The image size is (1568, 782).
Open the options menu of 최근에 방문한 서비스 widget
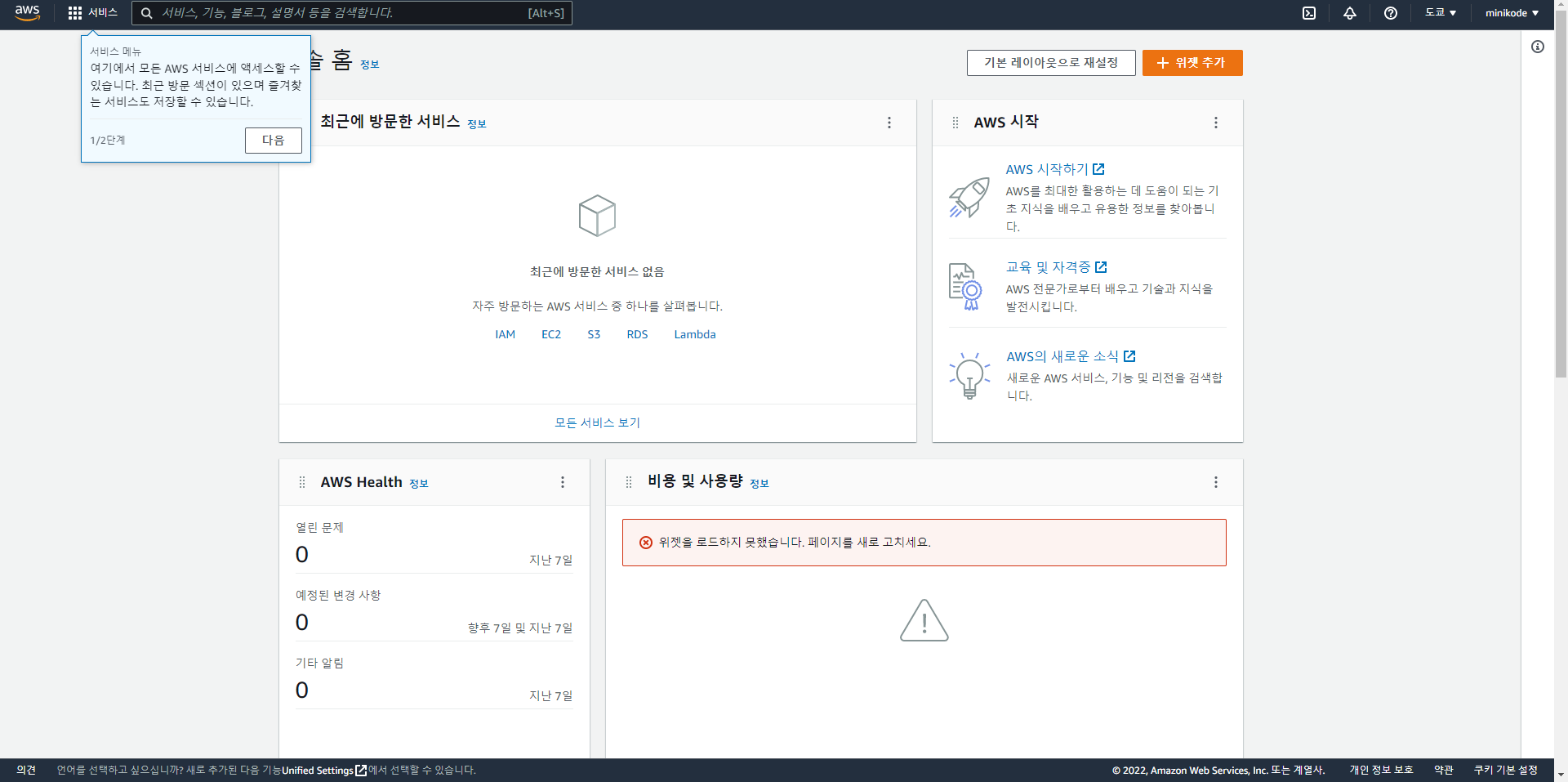(889, 123)
